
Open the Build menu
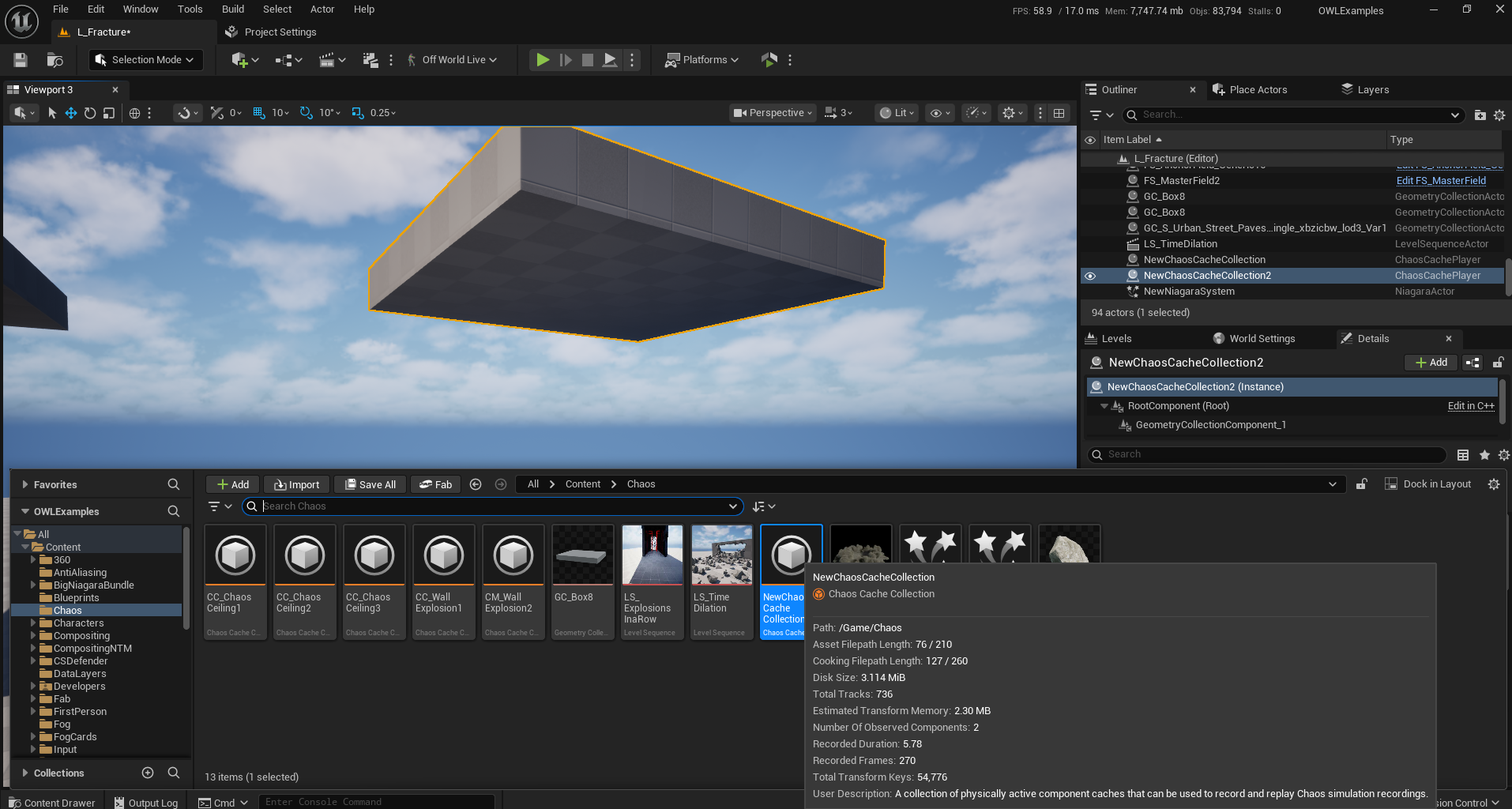[x=233, y=9]
